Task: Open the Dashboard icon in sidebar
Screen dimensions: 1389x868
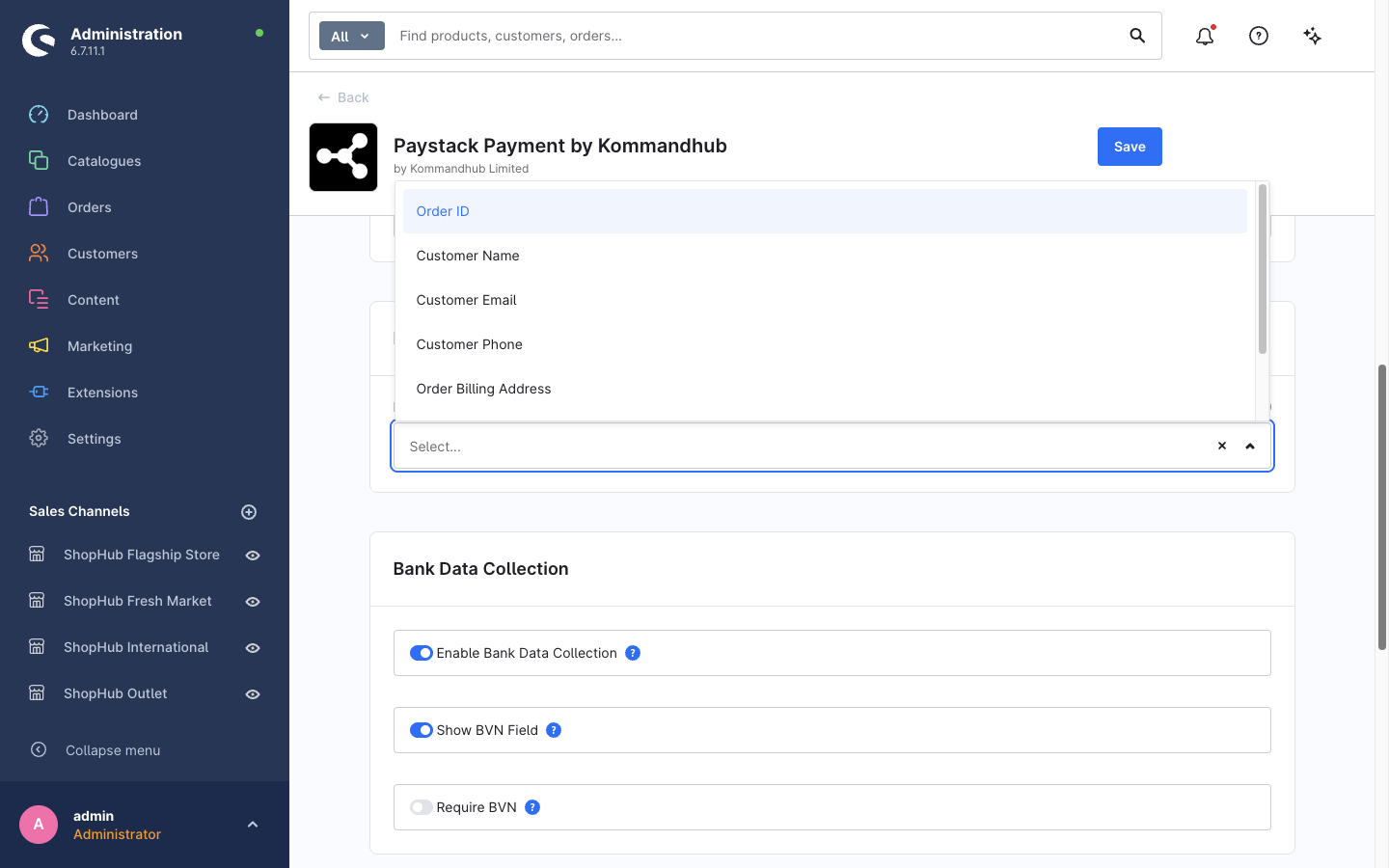Action: click(x=39, y=115)
